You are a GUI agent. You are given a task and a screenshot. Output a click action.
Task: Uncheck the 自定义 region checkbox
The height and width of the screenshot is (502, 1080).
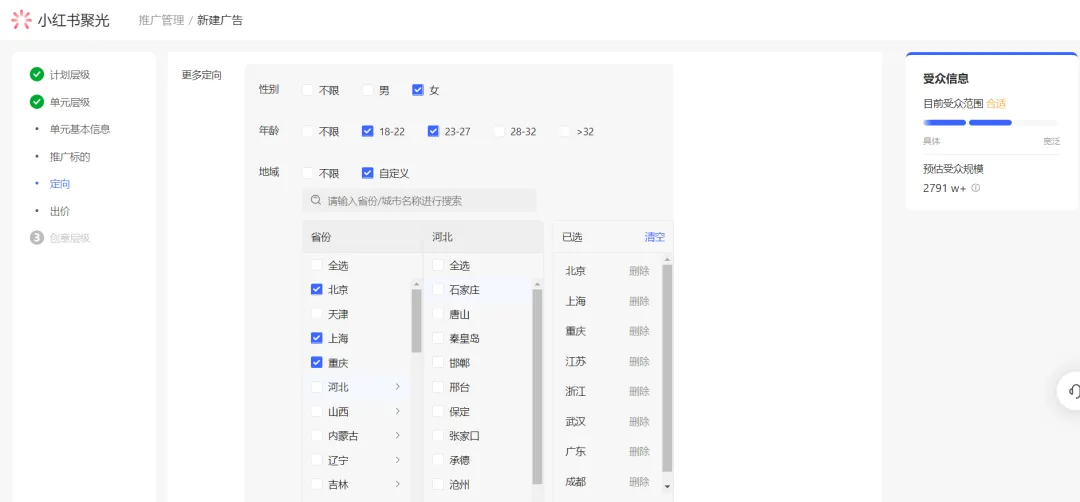(x=368, y=173)
